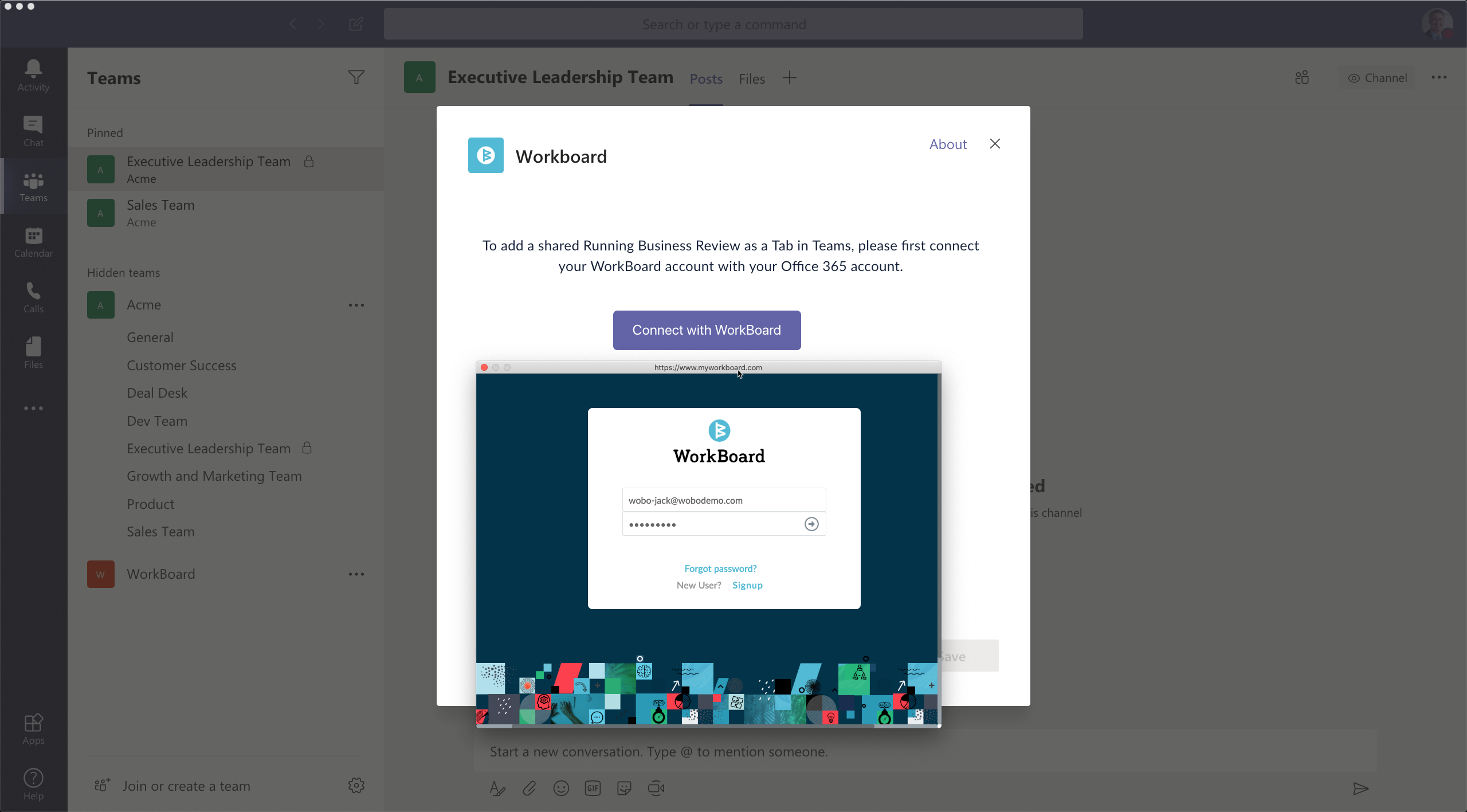
Task: Select pinned Executive Leadership Team channel
Action: click(226, 170)
